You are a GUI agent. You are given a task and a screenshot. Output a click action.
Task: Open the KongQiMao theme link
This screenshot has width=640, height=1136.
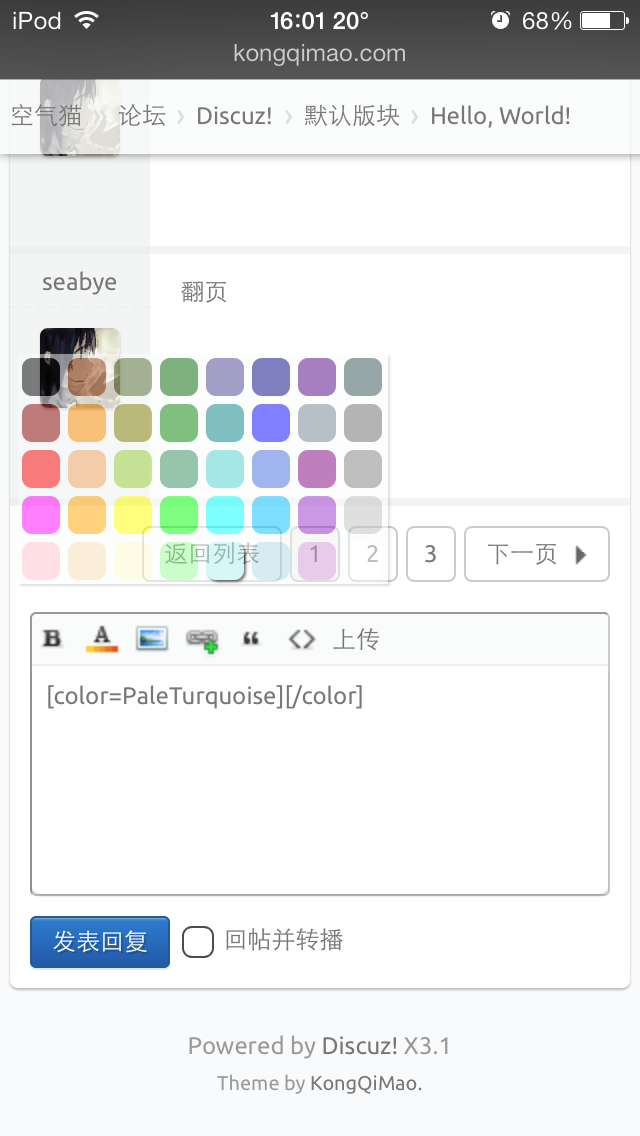point(364,1083)
